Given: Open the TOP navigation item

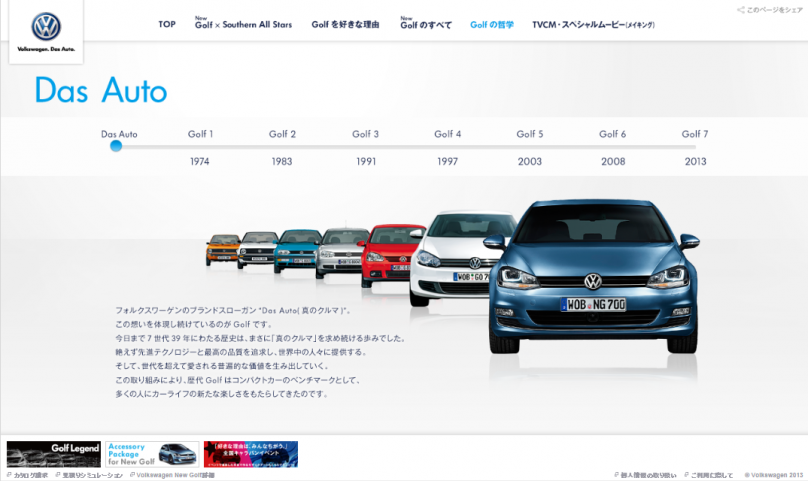Looking at the screenshot, I should coord(167,24).
